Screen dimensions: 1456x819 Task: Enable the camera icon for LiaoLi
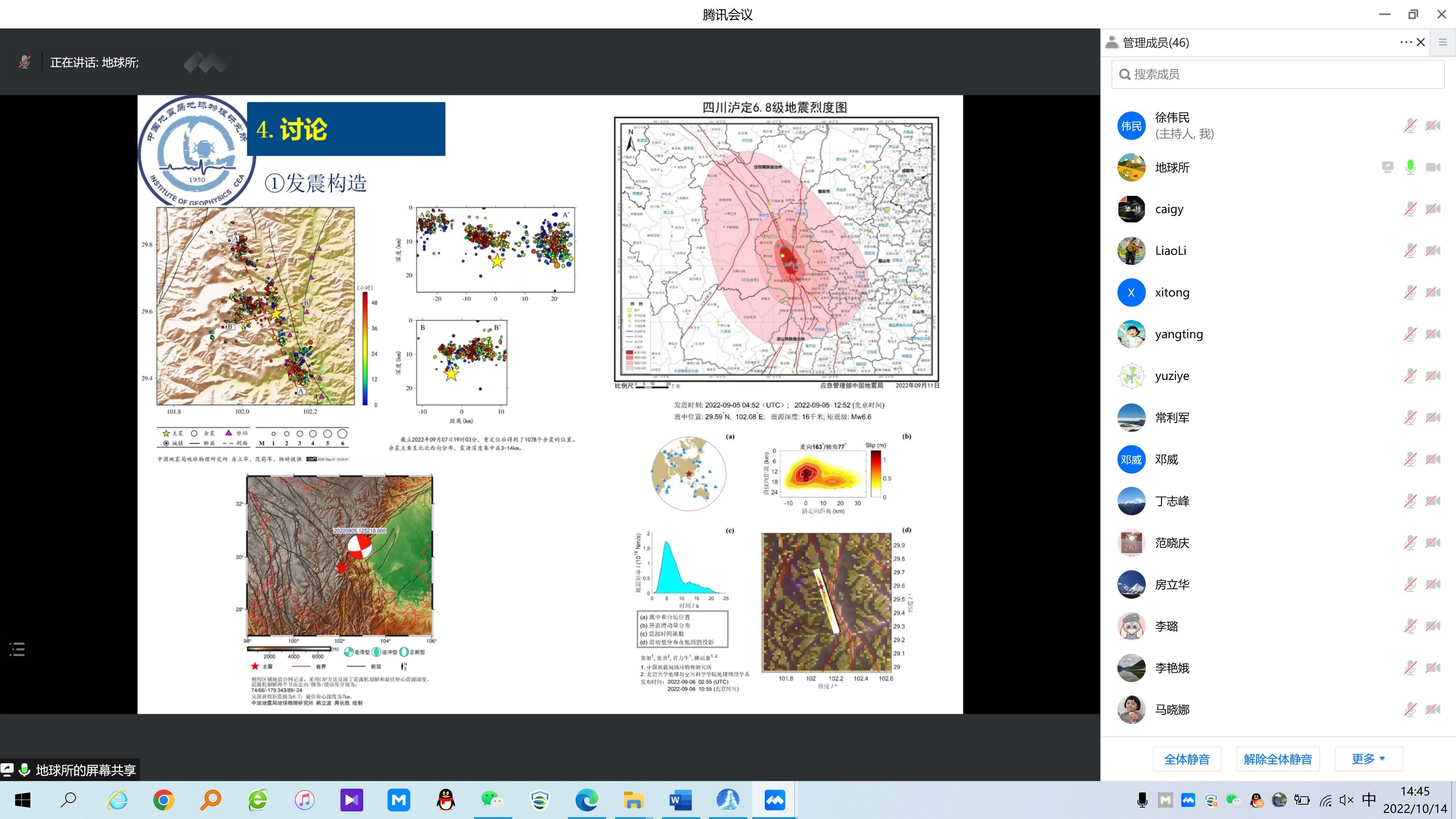coord(1433,250)
